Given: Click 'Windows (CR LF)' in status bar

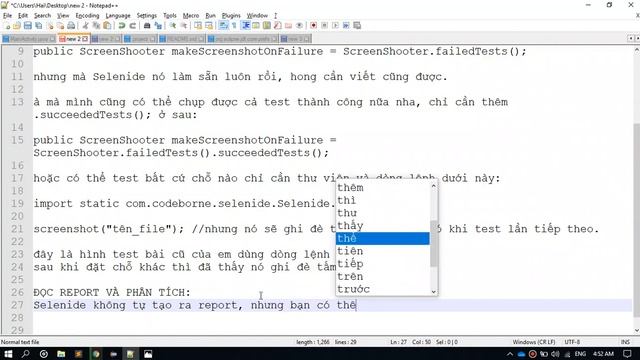Looking at the screenshot, I should click(534, 342).
